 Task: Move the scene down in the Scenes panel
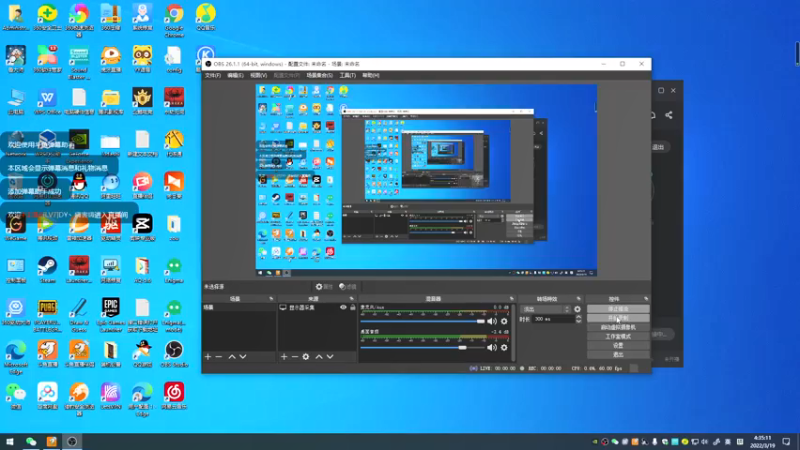pos(243,357)
